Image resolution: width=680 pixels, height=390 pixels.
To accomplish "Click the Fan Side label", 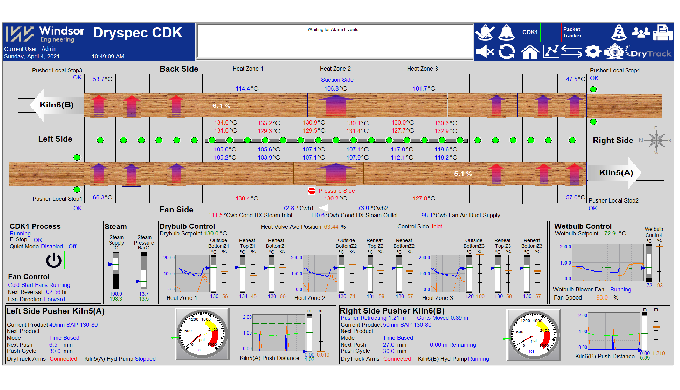I will coord(176,209).
